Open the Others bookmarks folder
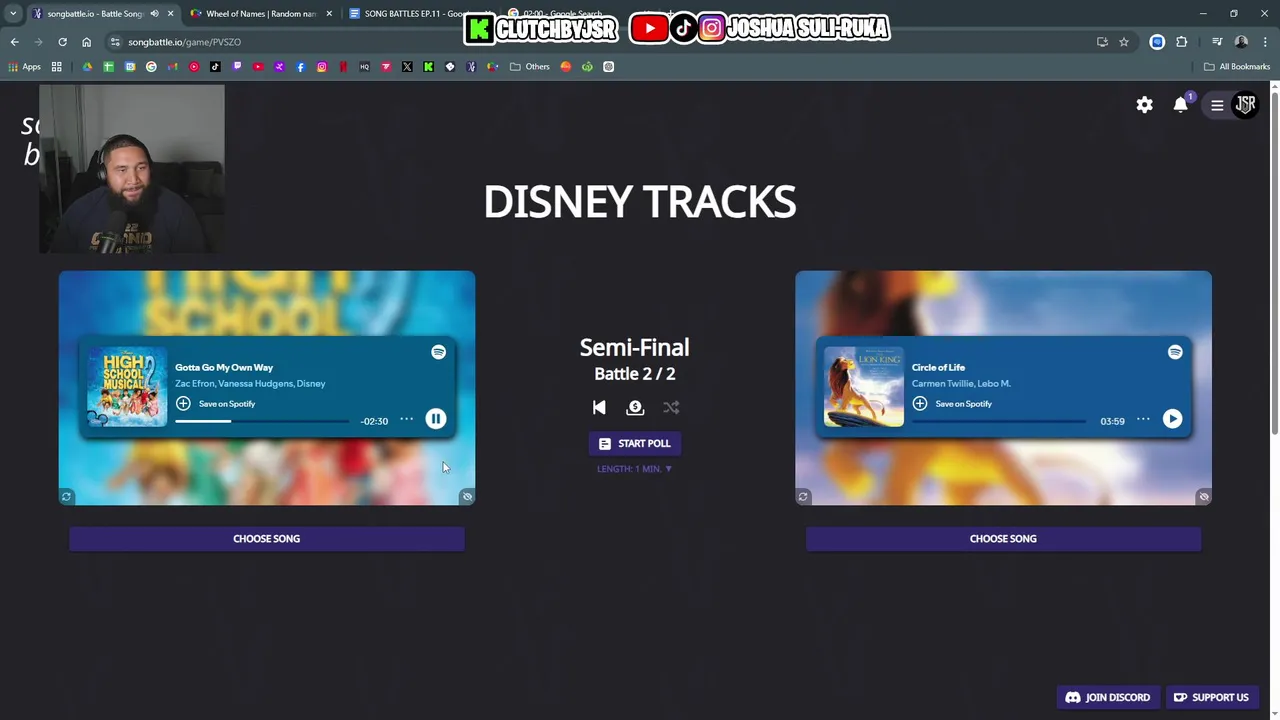 (x=530, y=67)
